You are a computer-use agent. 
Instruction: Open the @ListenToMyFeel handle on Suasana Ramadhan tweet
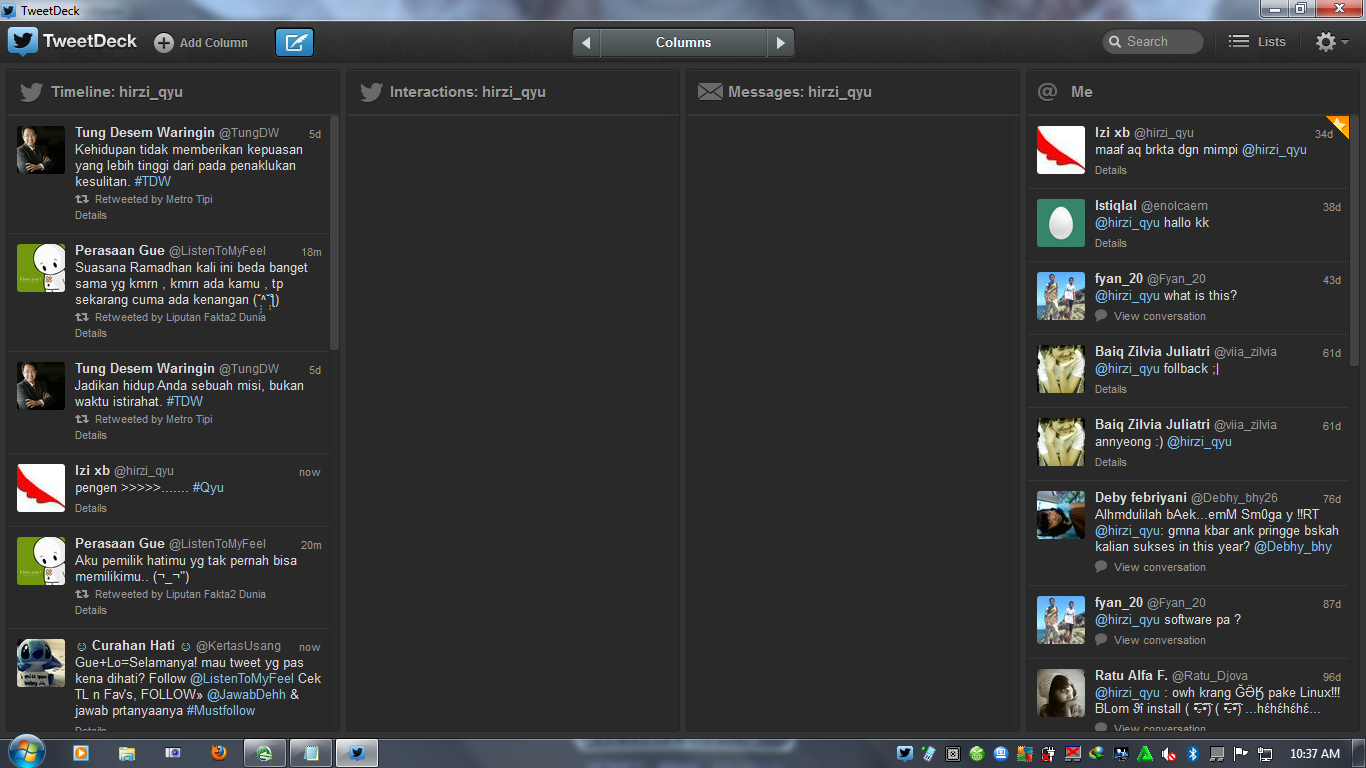[x=217, y=251]
